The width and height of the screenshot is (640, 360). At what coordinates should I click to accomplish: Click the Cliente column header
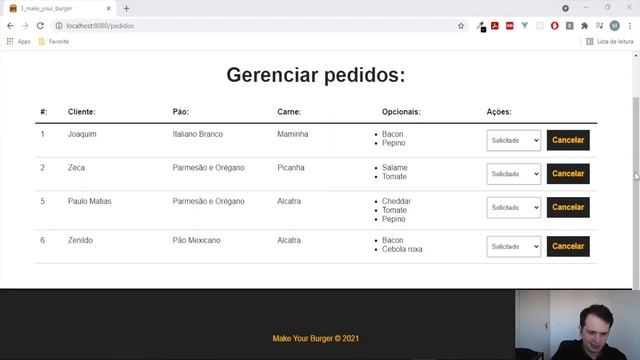(82, 112)
